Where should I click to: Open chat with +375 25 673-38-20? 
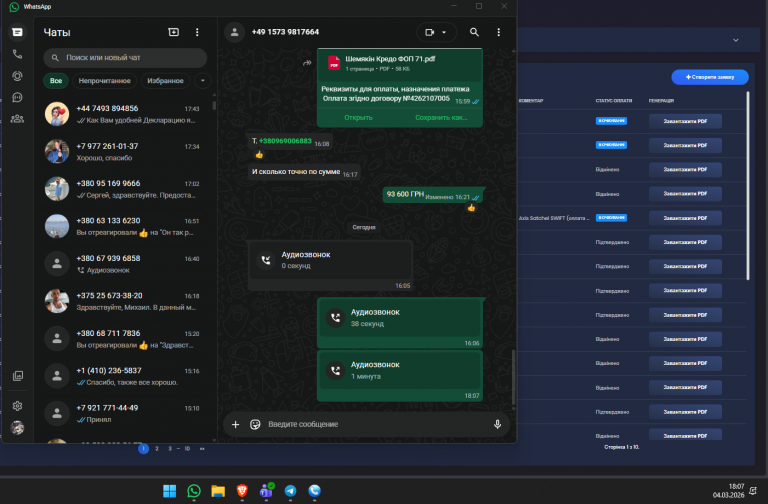(125, 301)
